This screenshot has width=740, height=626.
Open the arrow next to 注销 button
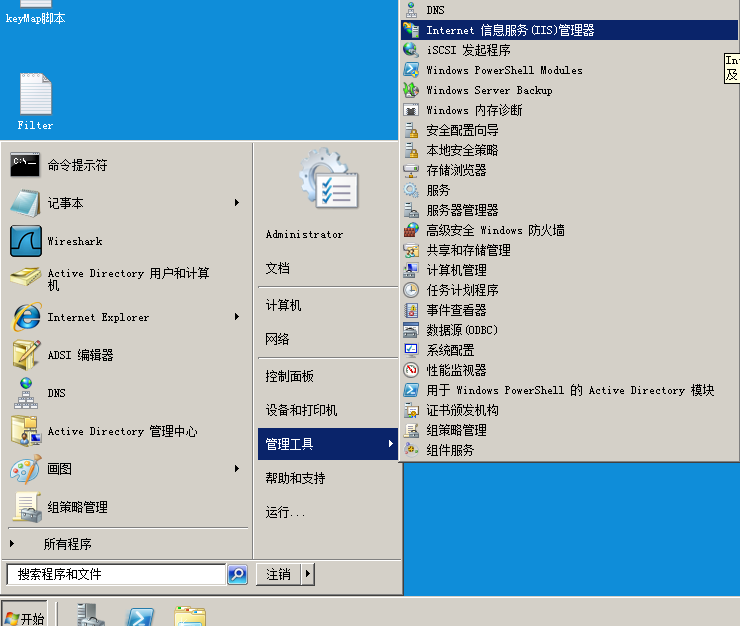(308, 574)
